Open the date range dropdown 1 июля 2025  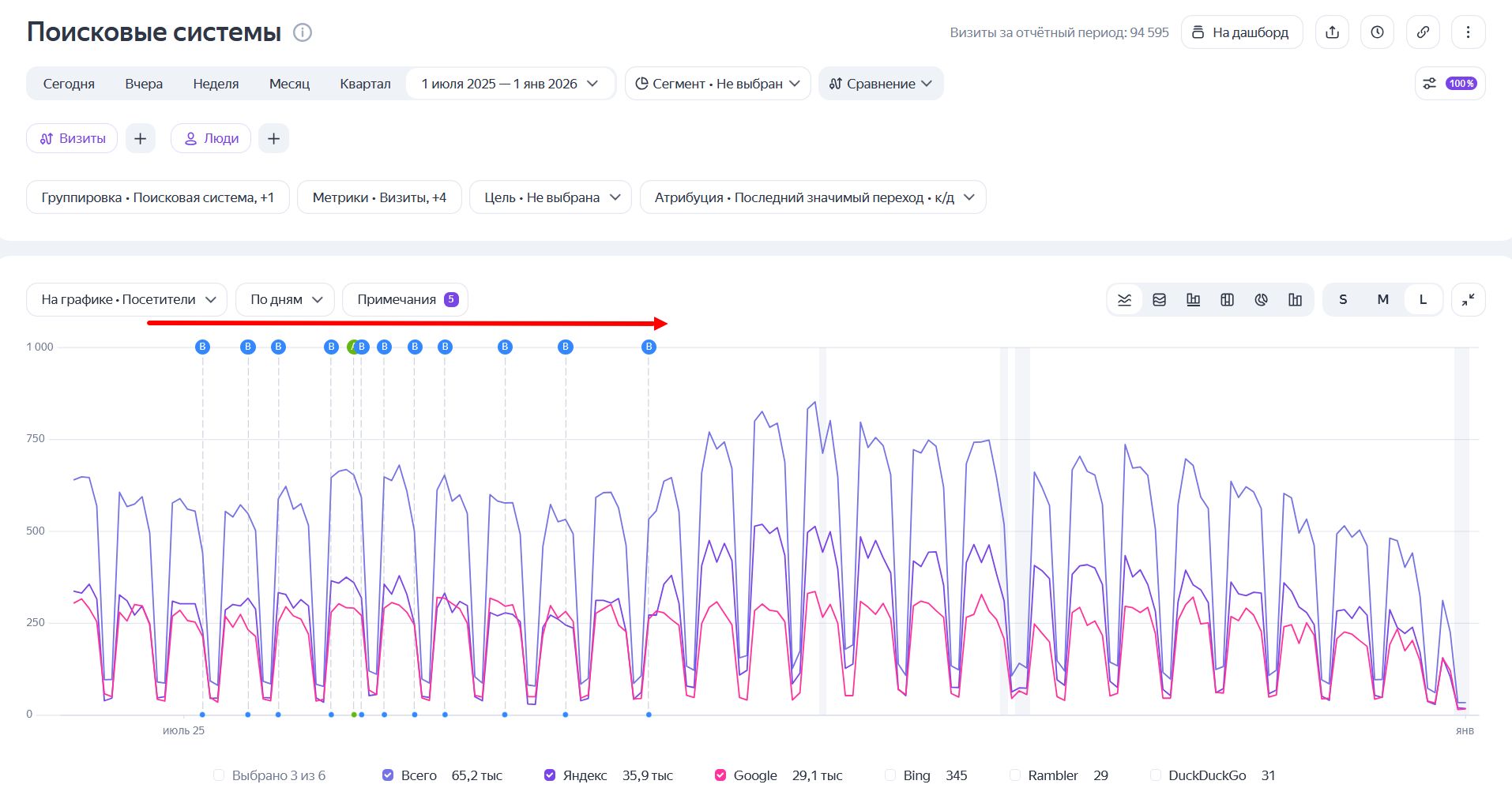[510, 84]
